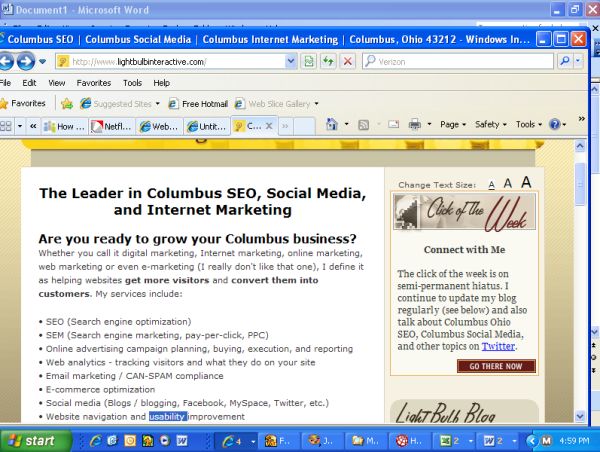Expand the command bar overflow chevron

pyautogui.click(x=581, y=119)
